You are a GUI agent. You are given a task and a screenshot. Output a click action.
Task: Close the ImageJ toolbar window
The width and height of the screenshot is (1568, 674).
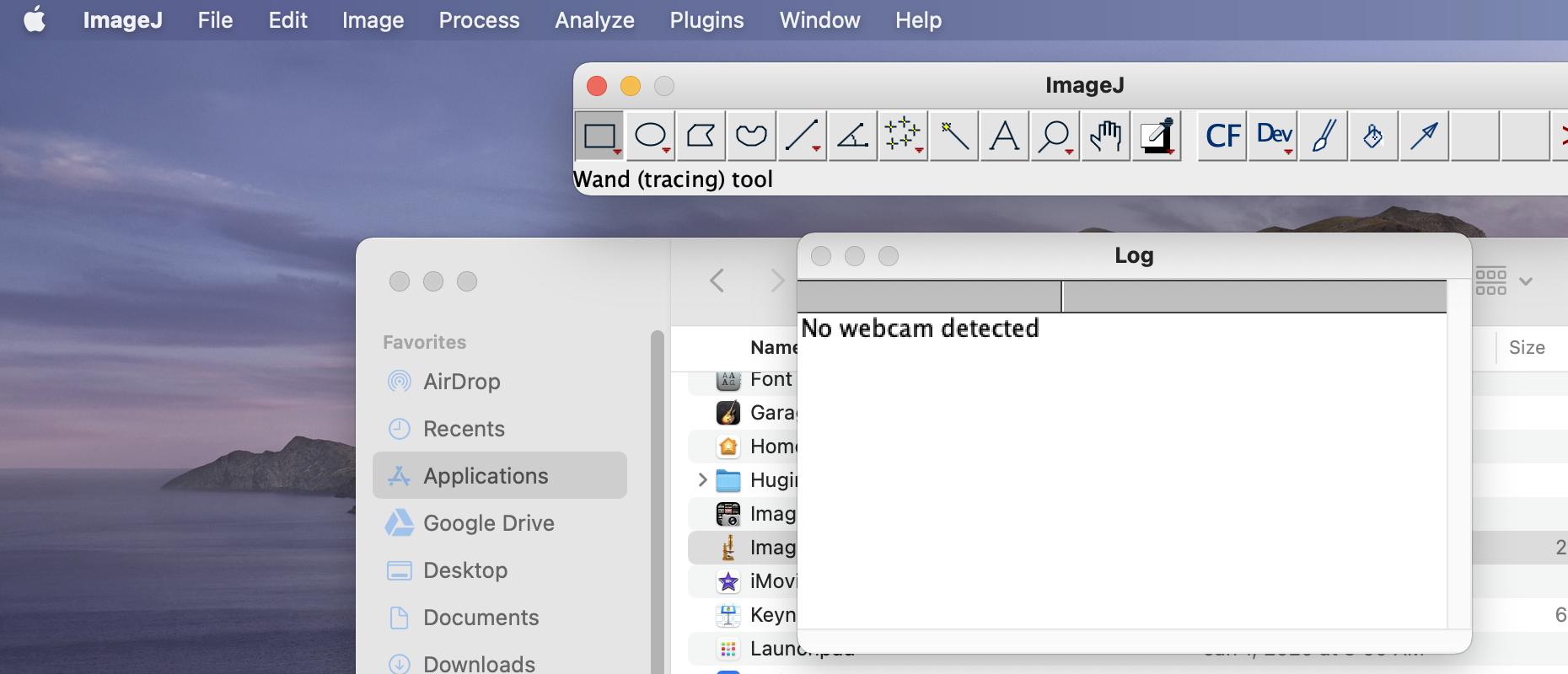point(597,86)
